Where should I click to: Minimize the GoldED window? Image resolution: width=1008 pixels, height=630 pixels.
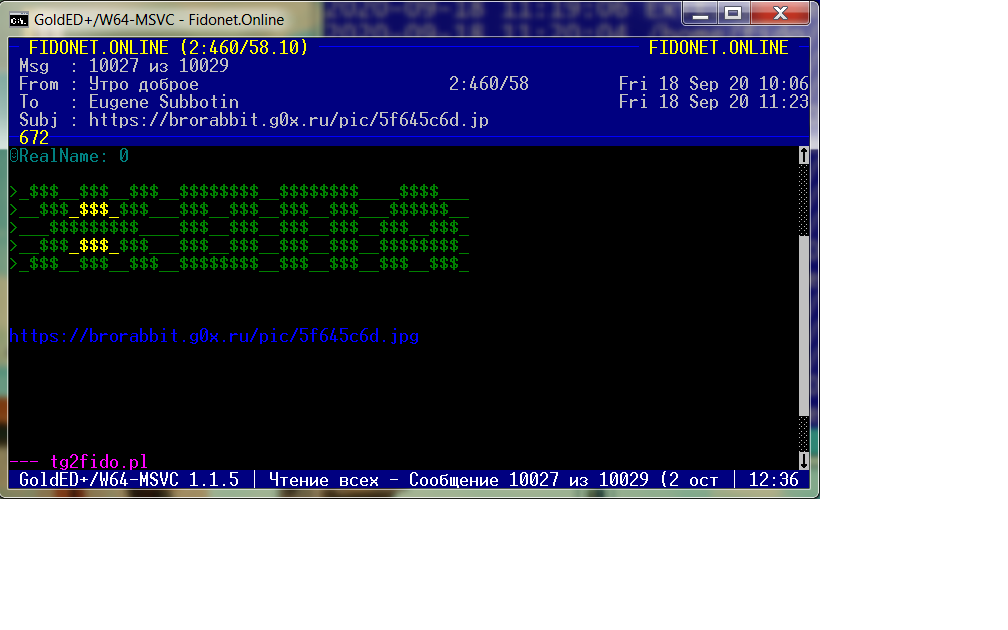click(700, 14)
